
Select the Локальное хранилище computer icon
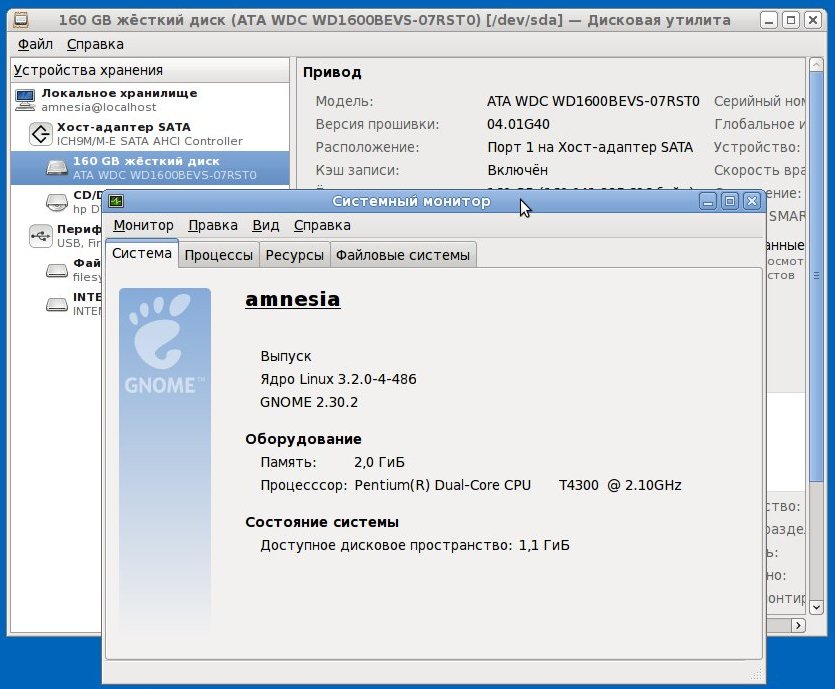point(25,100)
